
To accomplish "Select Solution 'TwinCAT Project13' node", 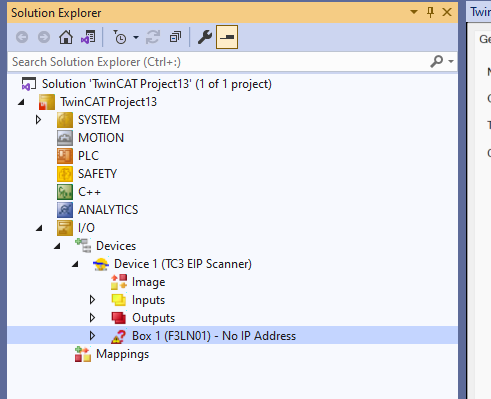I will click(157, 84).
